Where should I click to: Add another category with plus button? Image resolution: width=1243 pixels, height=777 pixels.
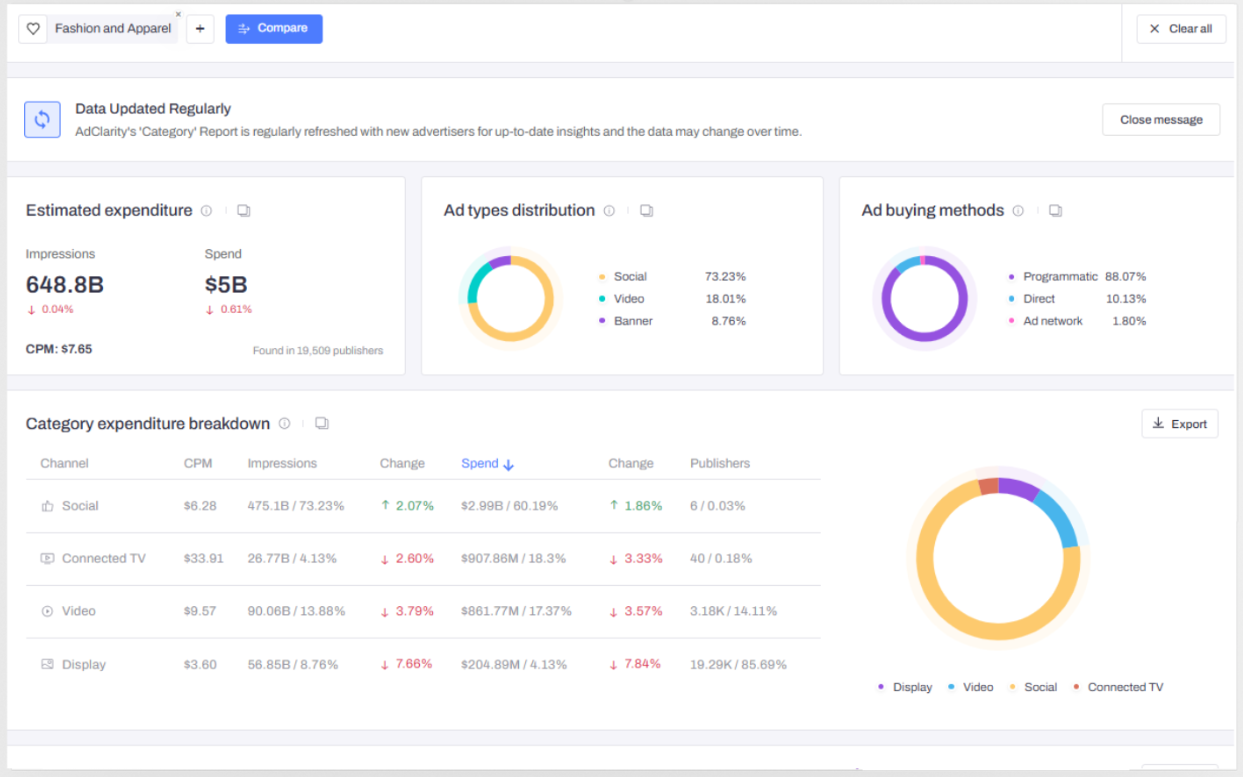pos(200,29)
